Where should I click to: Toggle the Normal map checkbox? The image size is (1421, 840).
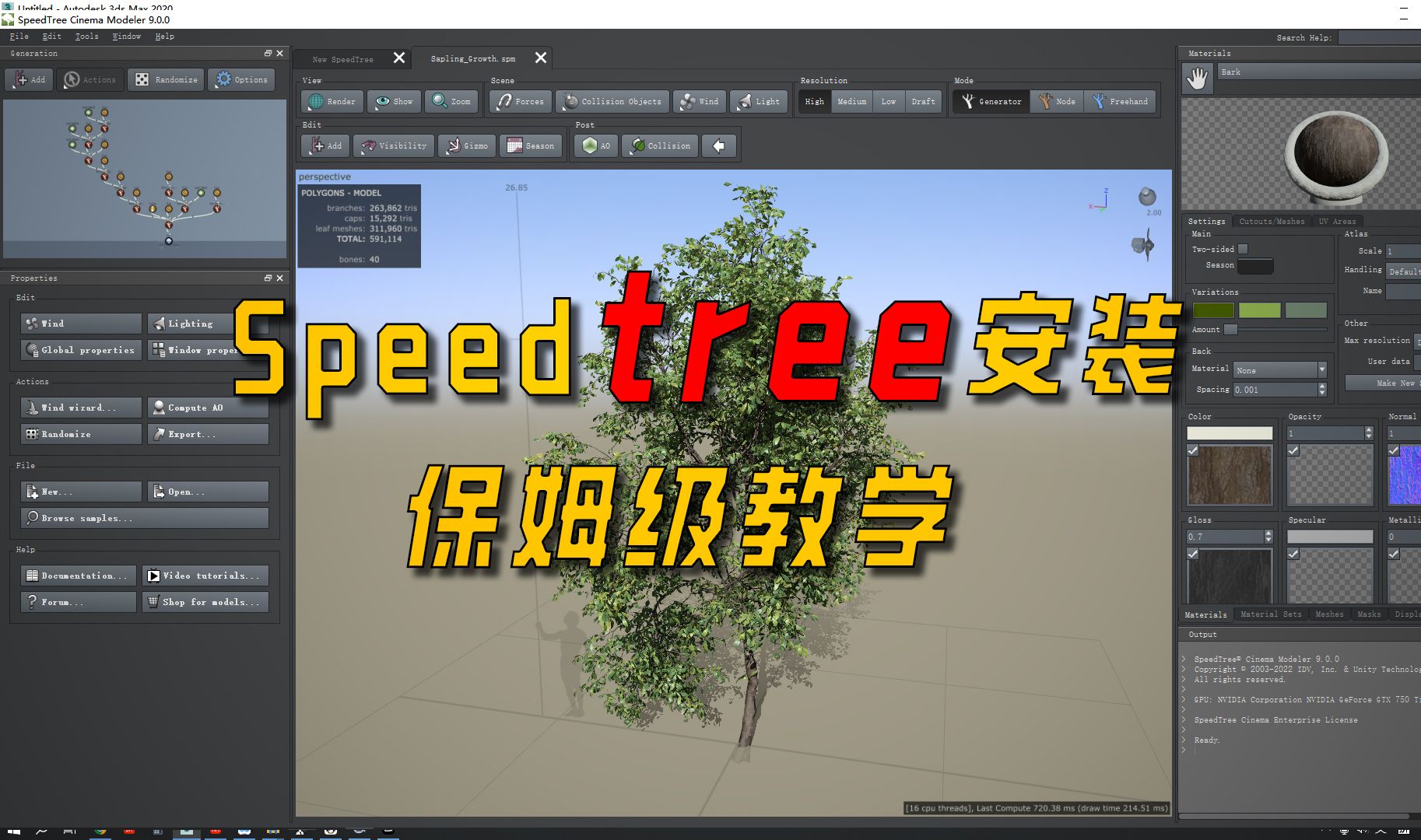coord(1394,450)
